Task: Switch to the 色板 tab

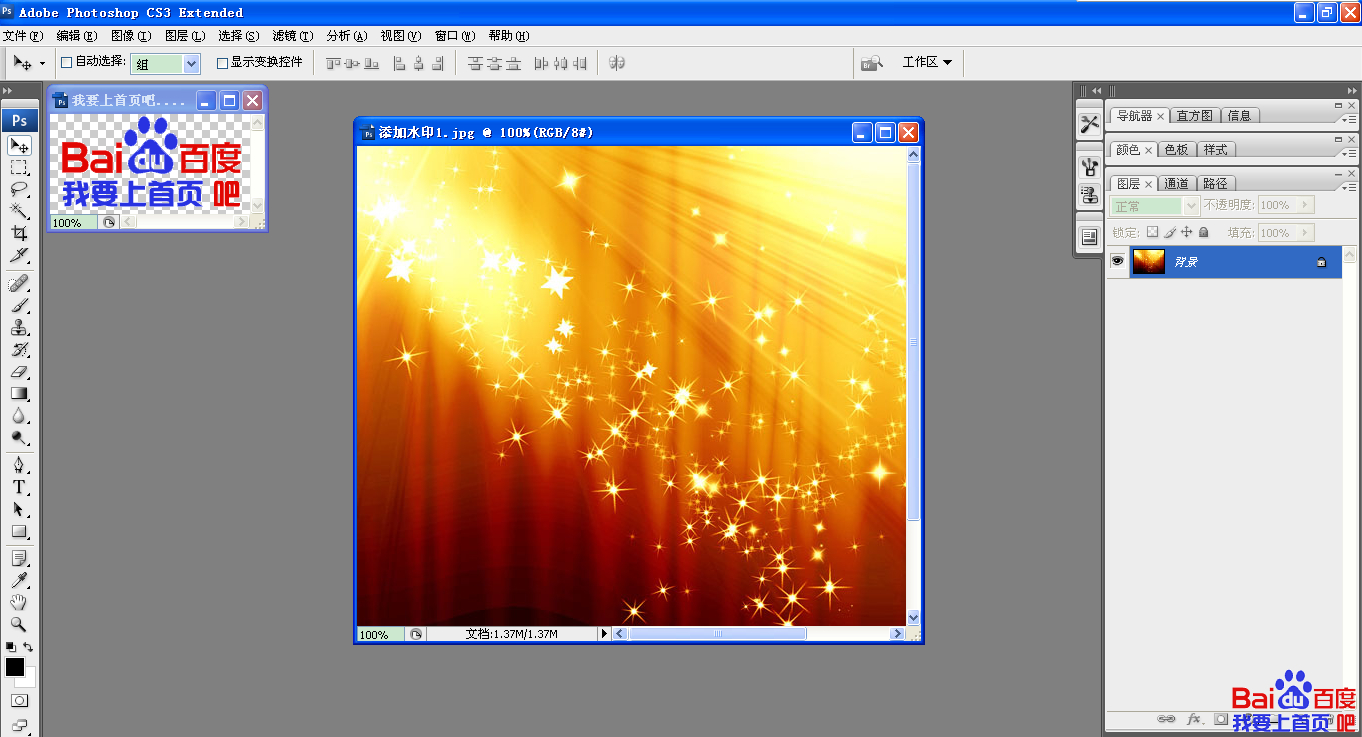Action: [x=1177, y=150]
